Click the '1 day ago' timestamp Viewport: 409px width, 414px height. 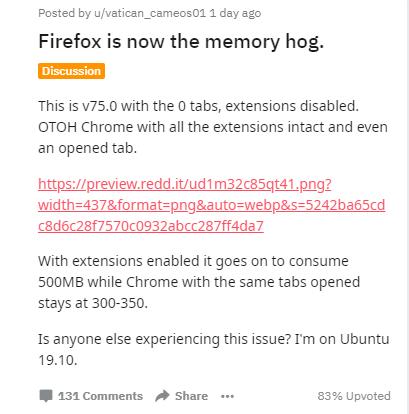(235, 13)
